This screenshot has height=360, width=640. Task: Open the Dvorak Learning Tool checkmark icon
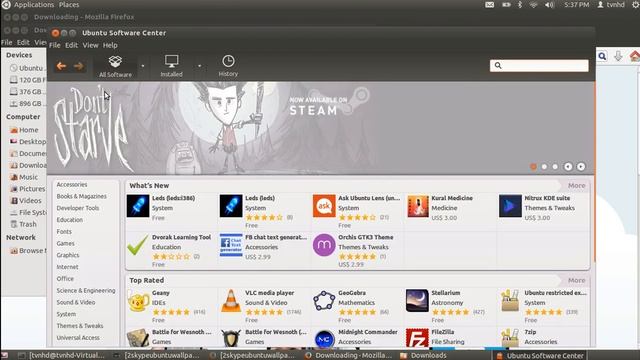pos(138,245)
